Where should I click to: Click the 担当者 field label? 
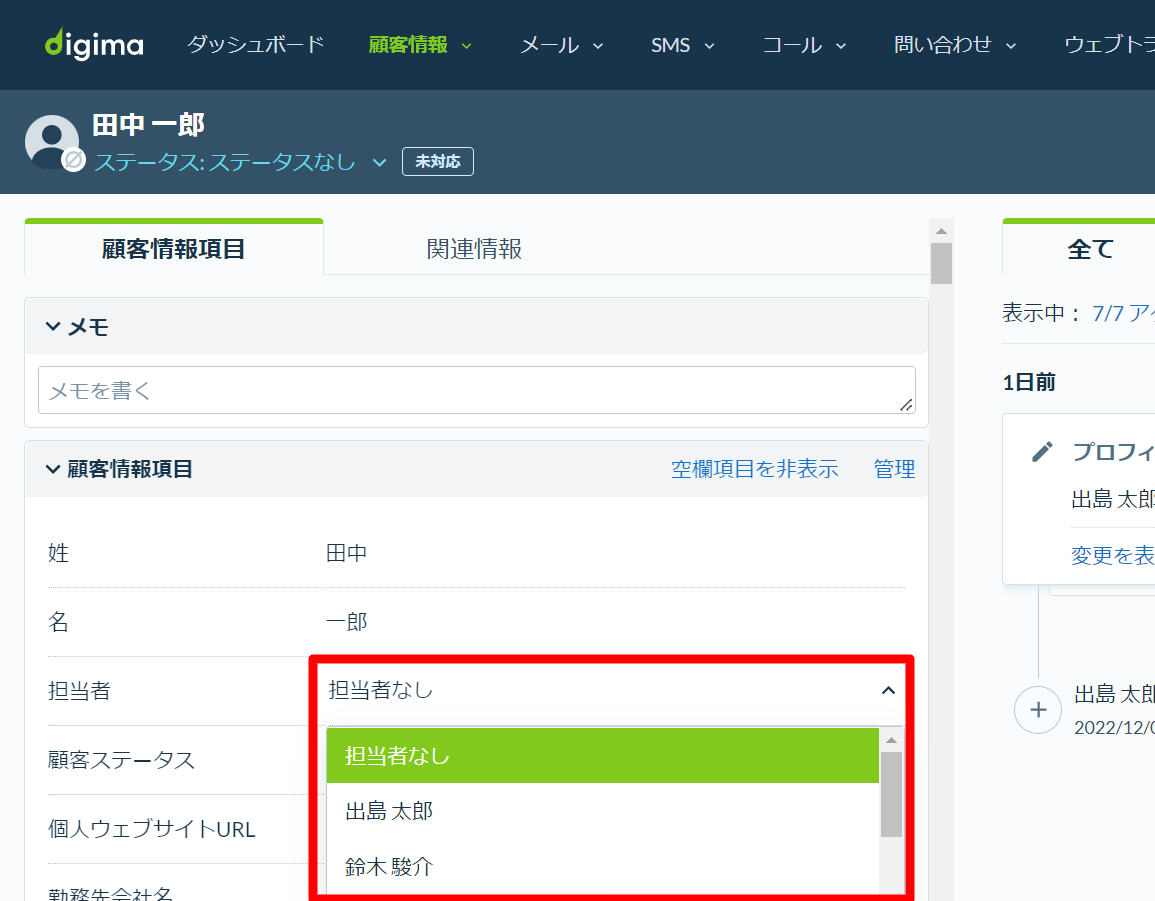[79, 690]
